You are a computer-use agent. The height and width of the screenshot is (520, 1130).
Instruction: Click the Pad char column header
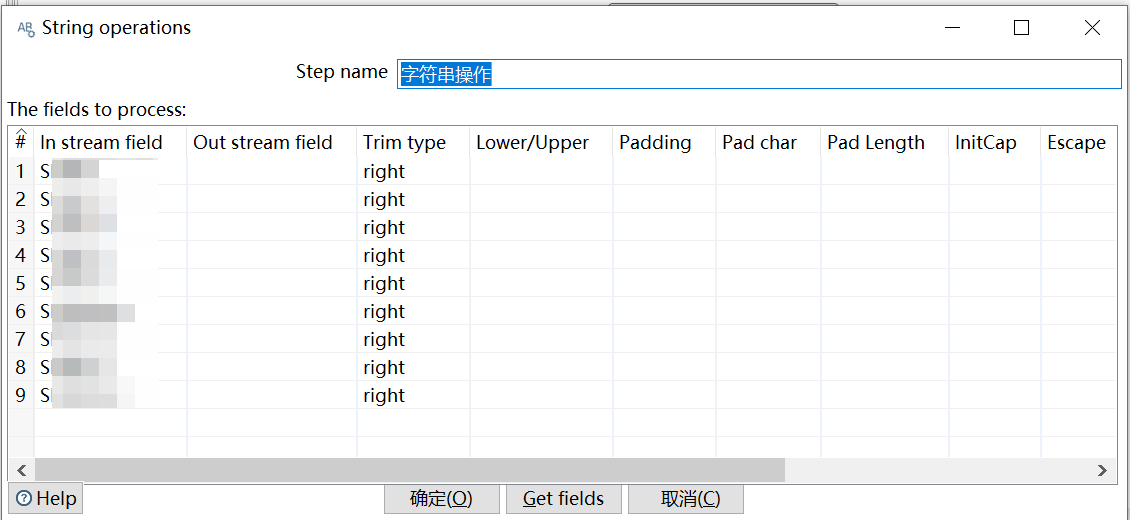point(768,143)
